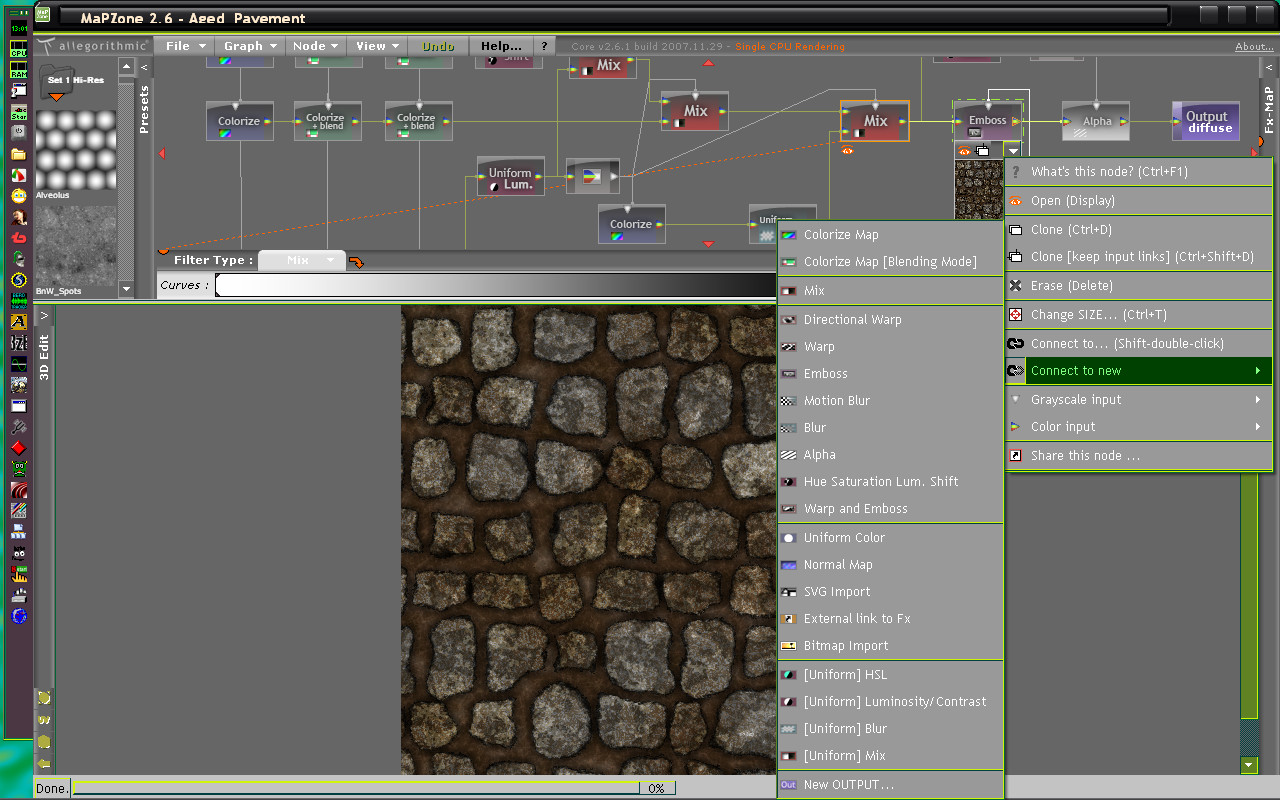Screen dimensions: 1280x800
Task: Click the SVG Import icon in submenu
Action: click(789, 592)
